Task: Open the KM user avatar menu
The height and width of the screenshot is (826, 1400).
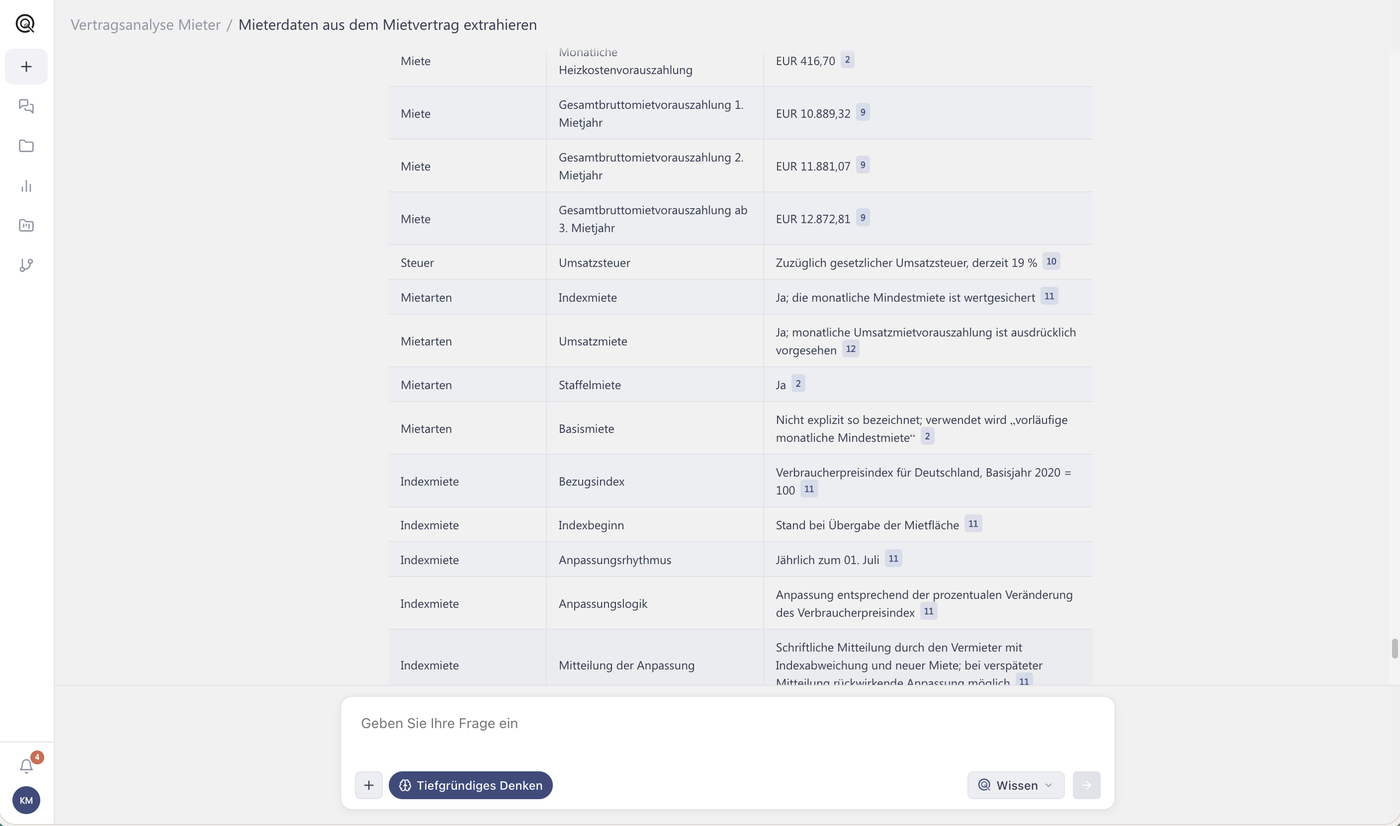Action: coord(26,800)
